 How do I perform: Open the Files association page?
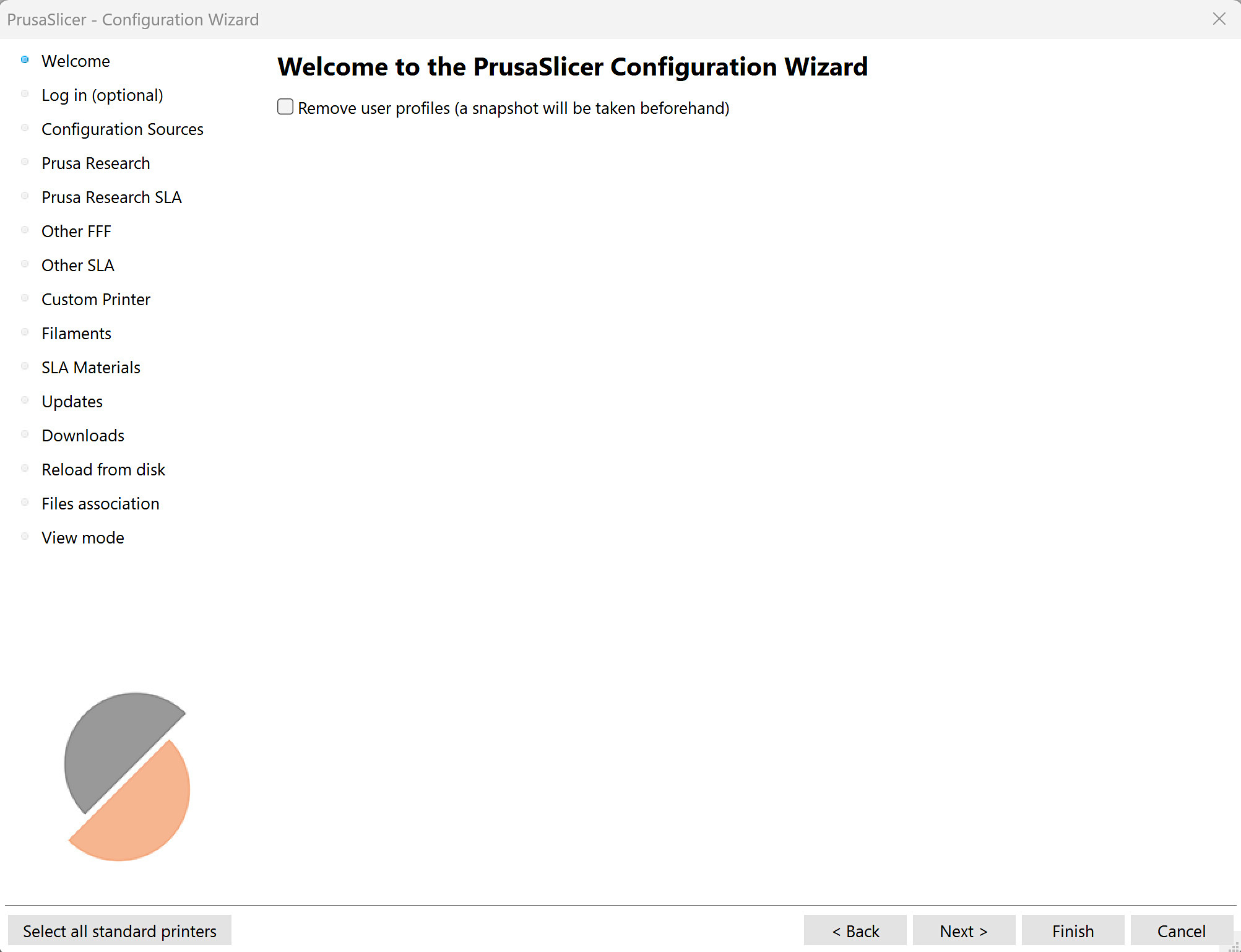[100, 504]
